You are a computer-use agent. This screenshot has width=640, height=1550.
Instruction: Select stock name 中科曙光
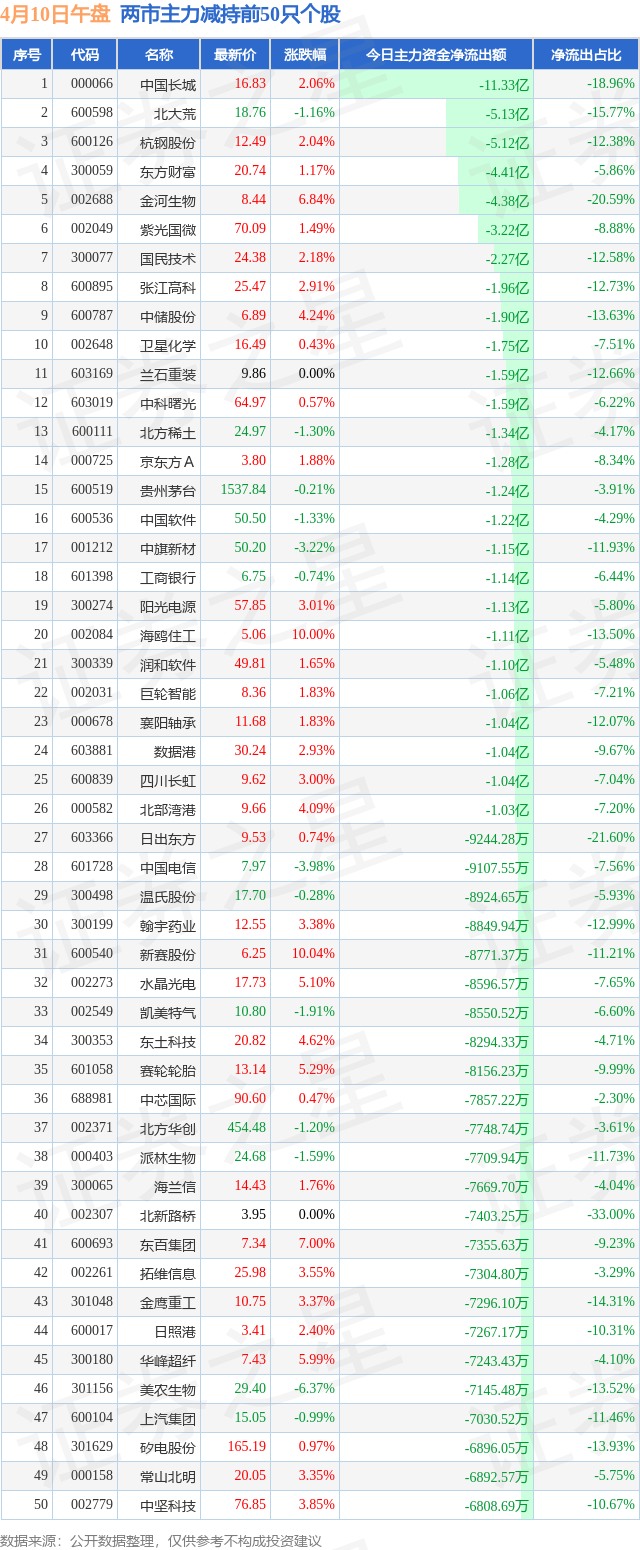point(168,404)
